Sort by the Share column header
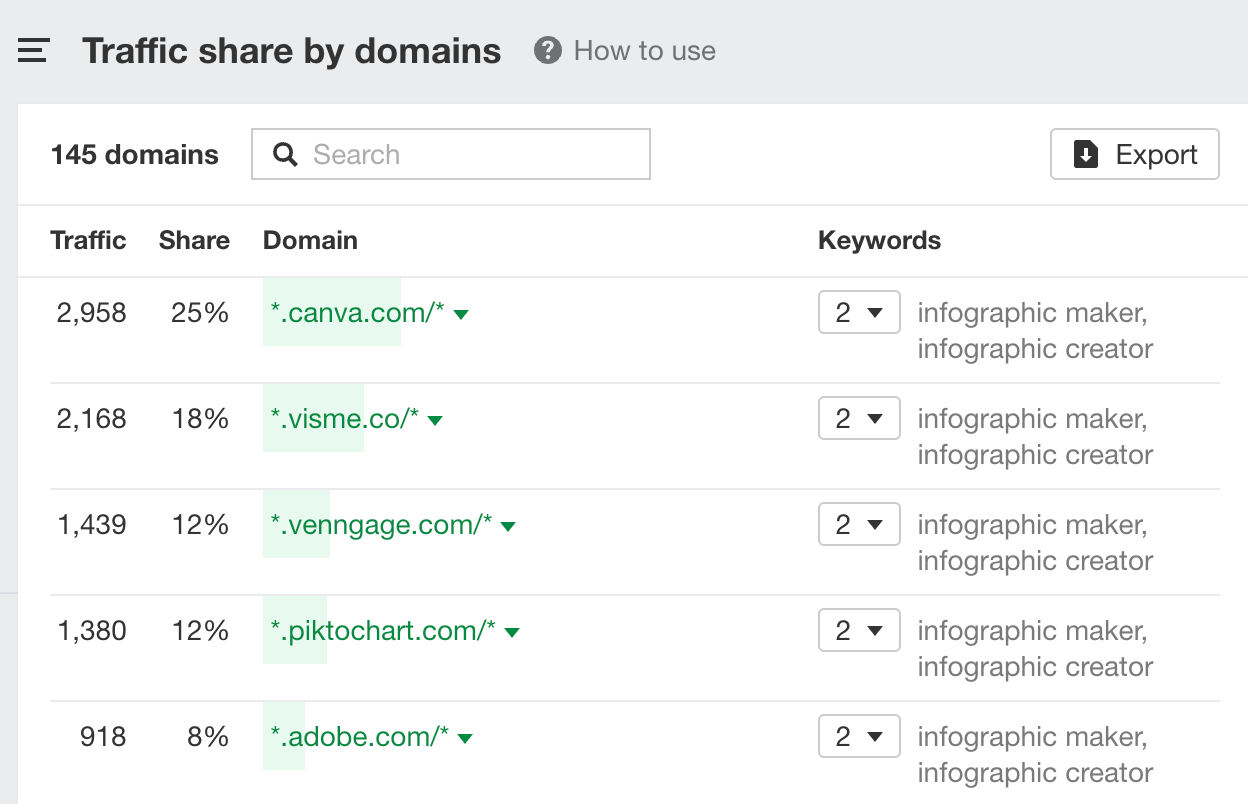 coord(193,240)
